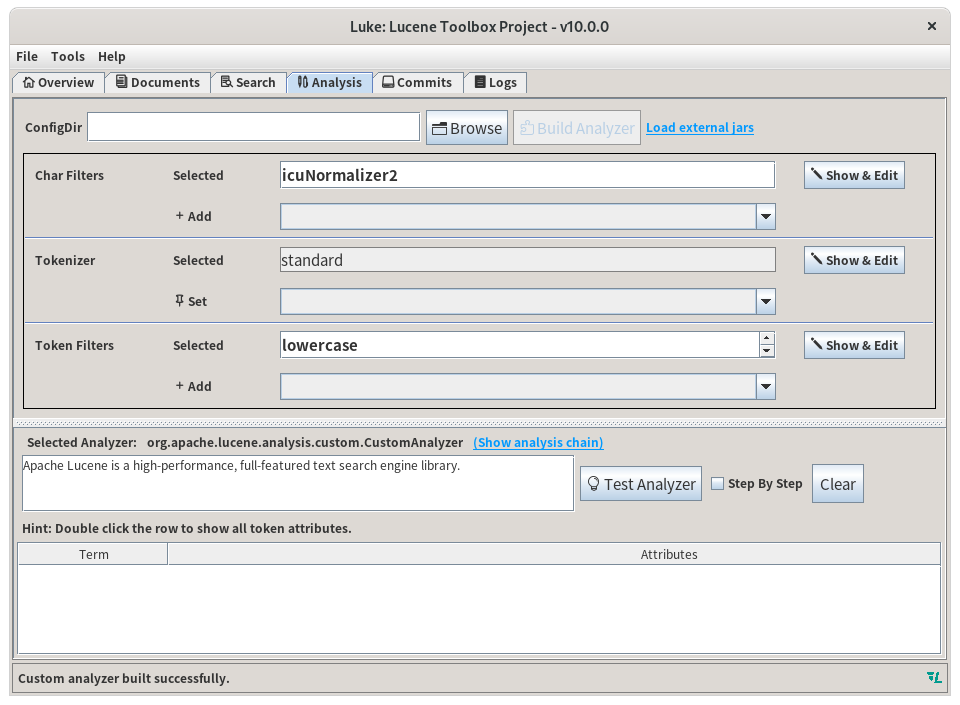This screenshot has width=960, height=705.
Task: Close the Luke window
Action: 932,26
